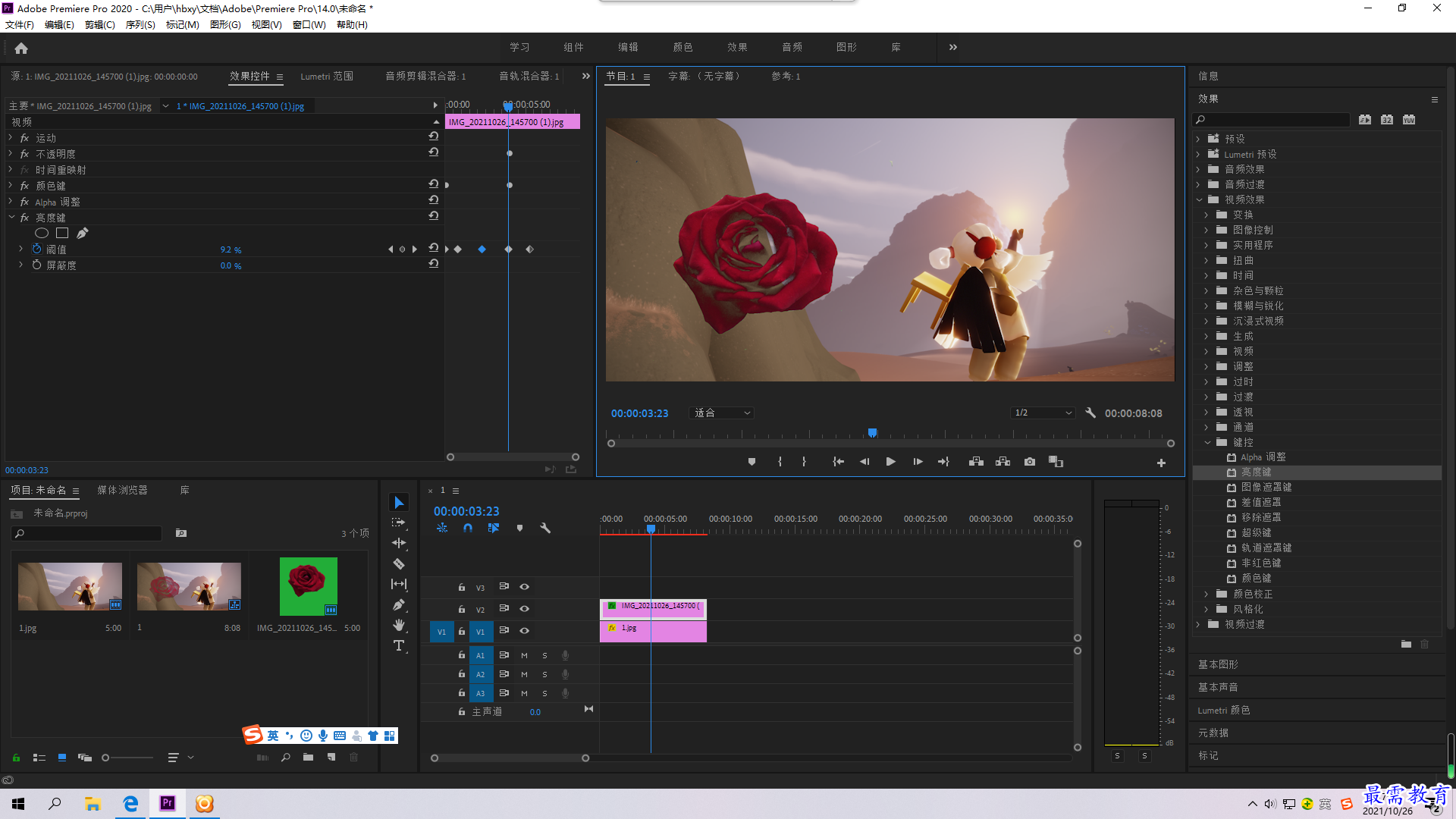Reset 运动 effect parameters
Viewport: 1456px width, 819px height.
click(433, 136)
